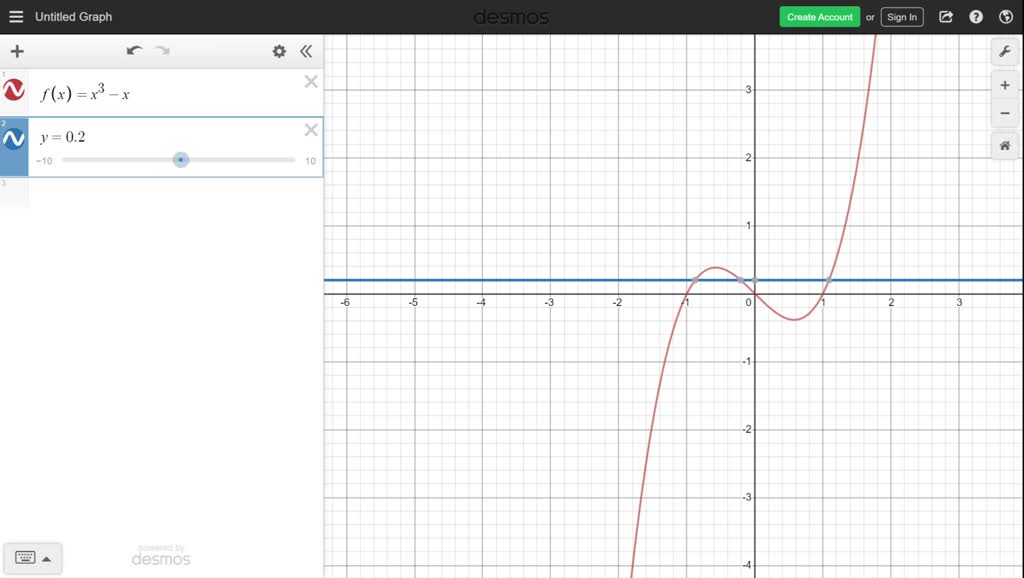Screen dimensions: 1024x578
Task: Add a new expression item
Action: 17,52
